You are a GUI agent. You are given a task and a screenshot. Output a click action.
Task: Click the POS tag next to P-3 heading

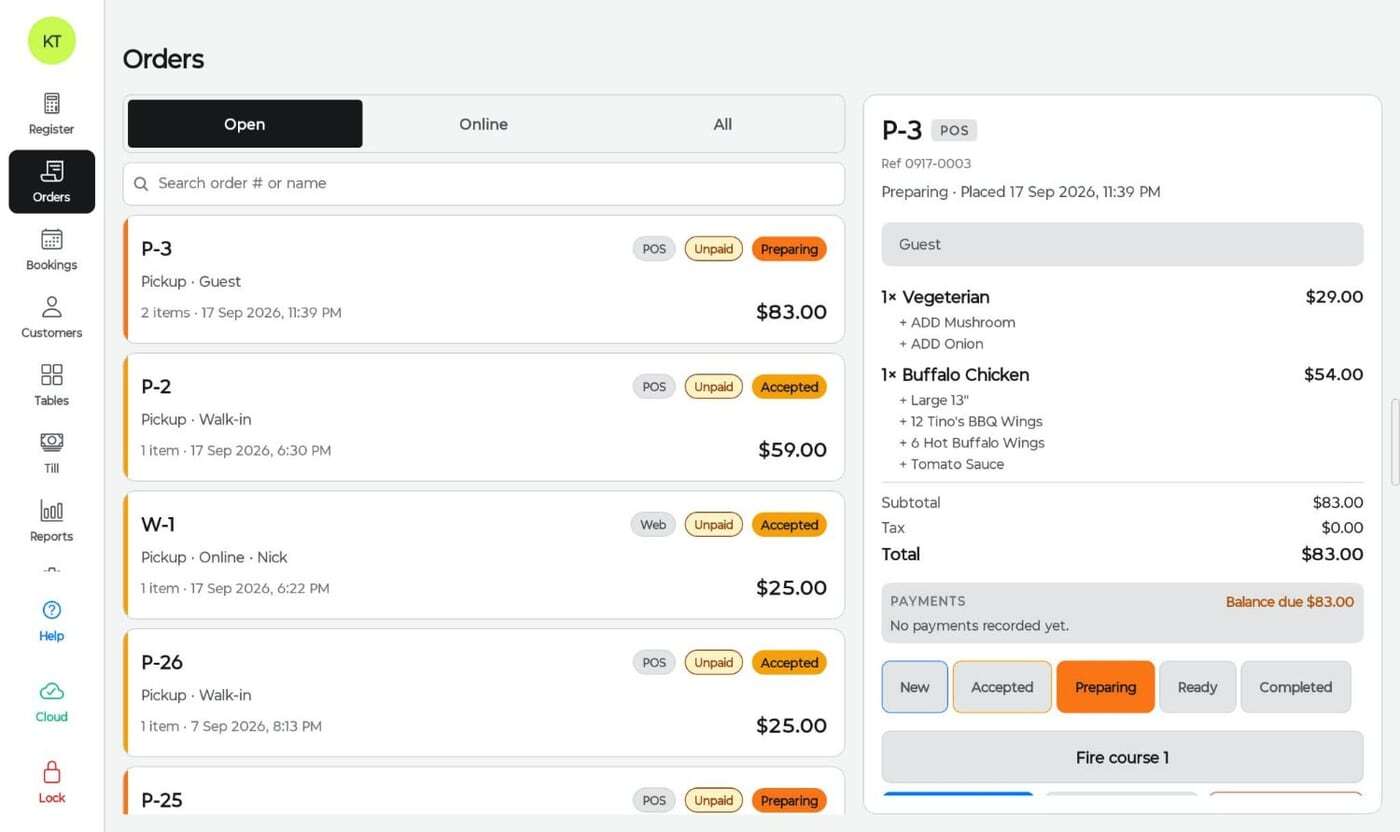click(954, 130)
